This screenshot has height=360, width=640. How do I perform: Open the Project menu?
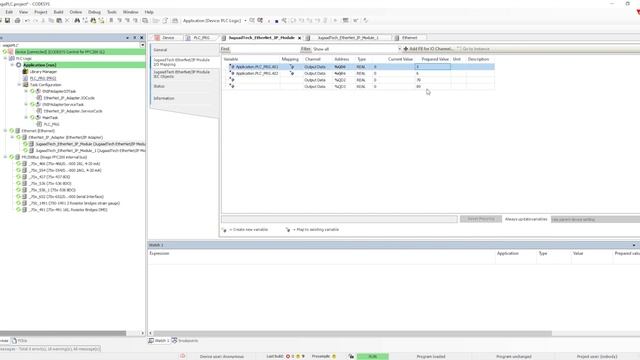click(x=40, y=12)
